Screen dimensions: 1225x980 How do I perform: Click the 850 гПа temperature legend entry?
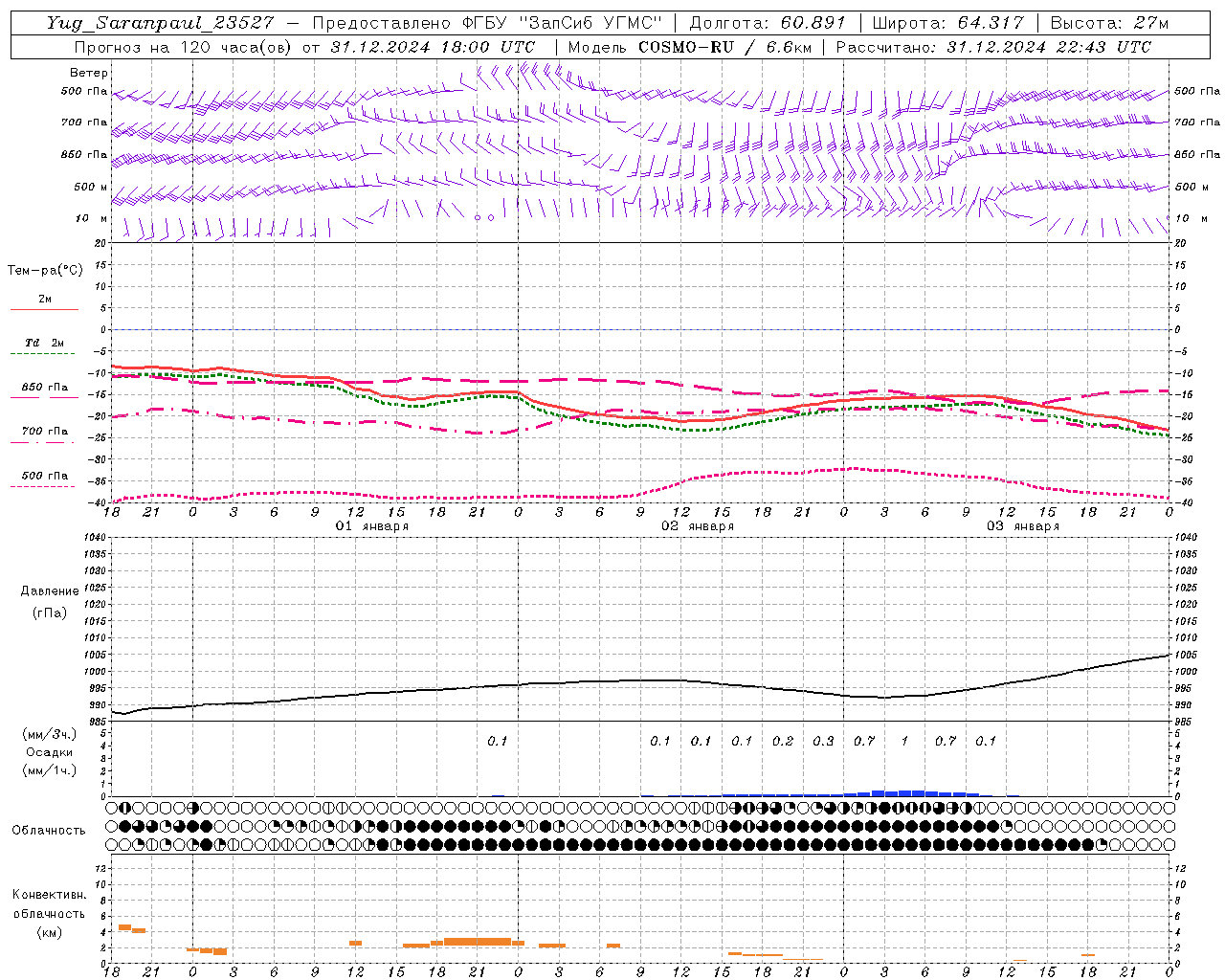tap(44, 390)
